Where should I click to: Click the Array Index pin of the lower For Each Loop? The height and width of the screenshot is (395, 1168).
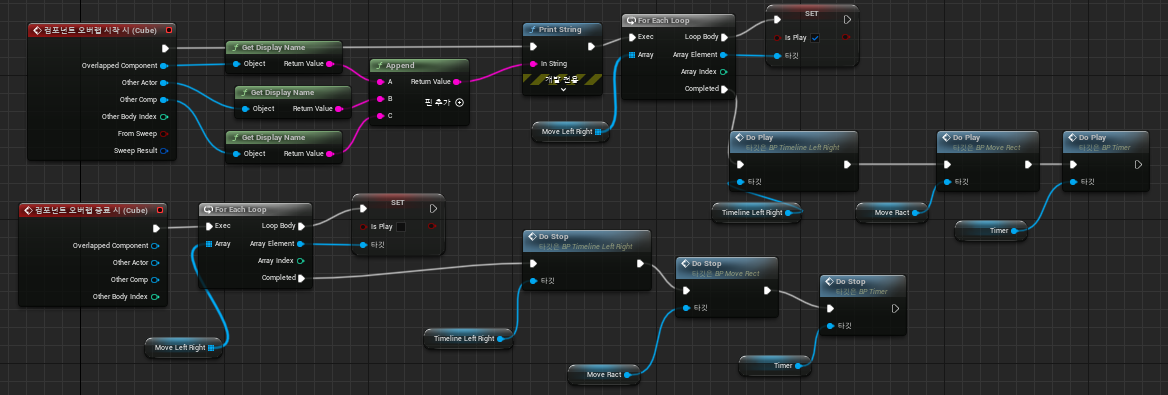[x=300, y=261]
